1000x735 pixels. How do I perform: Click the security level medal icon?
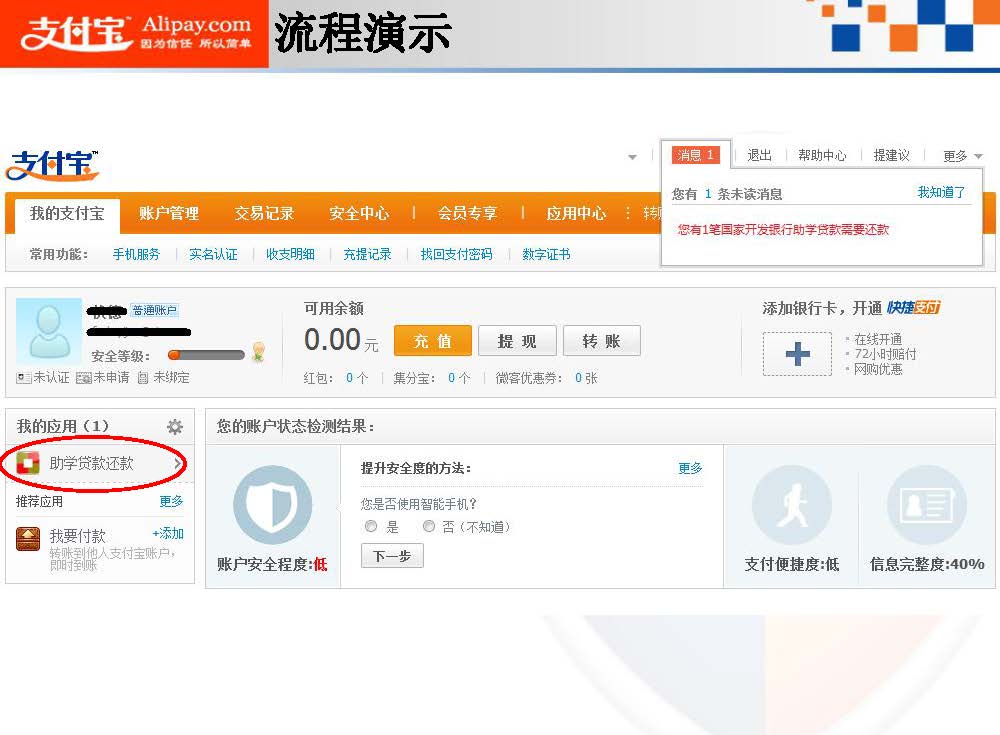pyautogui.click(x=258, y=352)
